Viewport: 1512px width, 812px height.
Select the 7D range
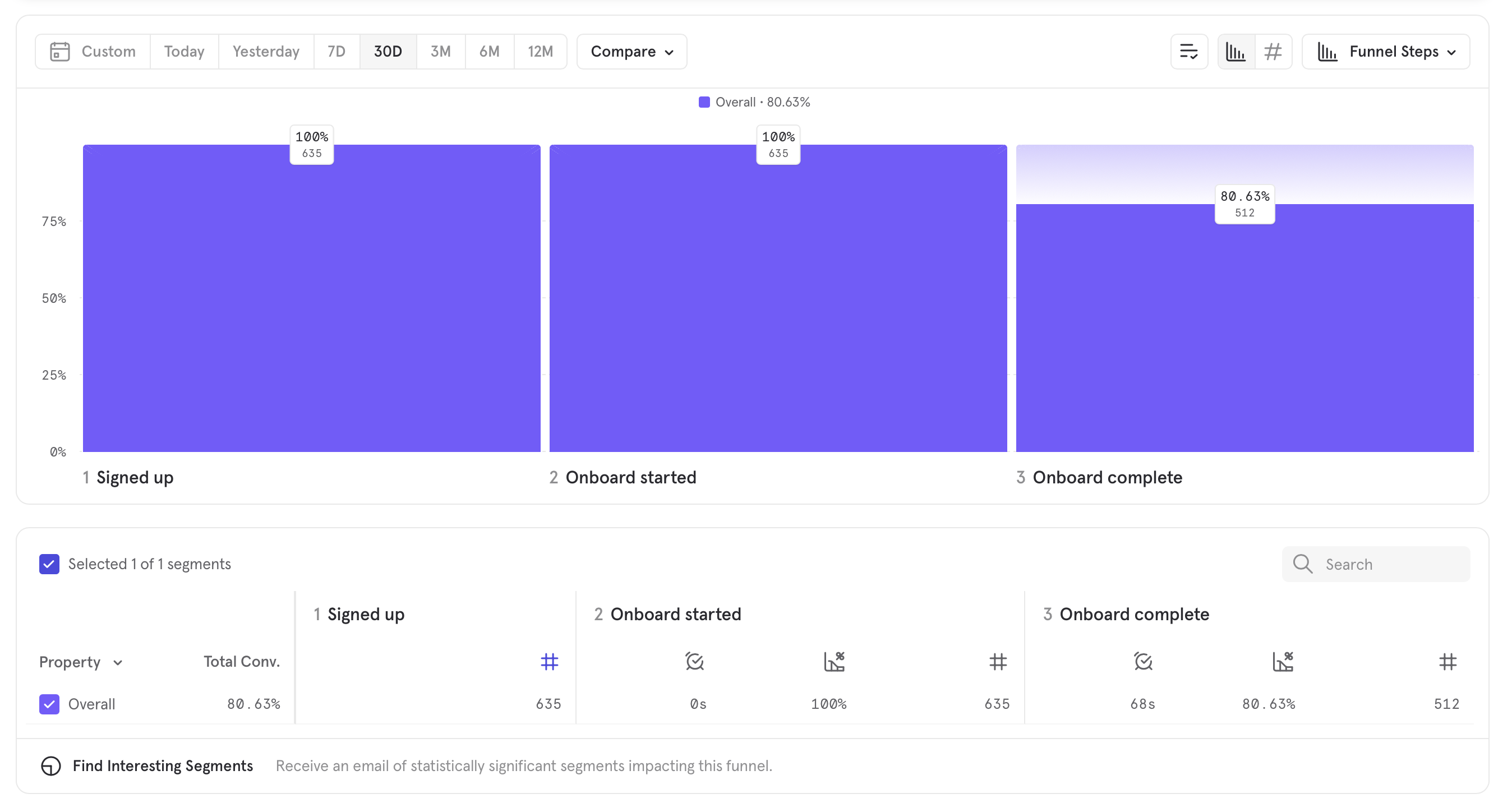coord(336,52)
